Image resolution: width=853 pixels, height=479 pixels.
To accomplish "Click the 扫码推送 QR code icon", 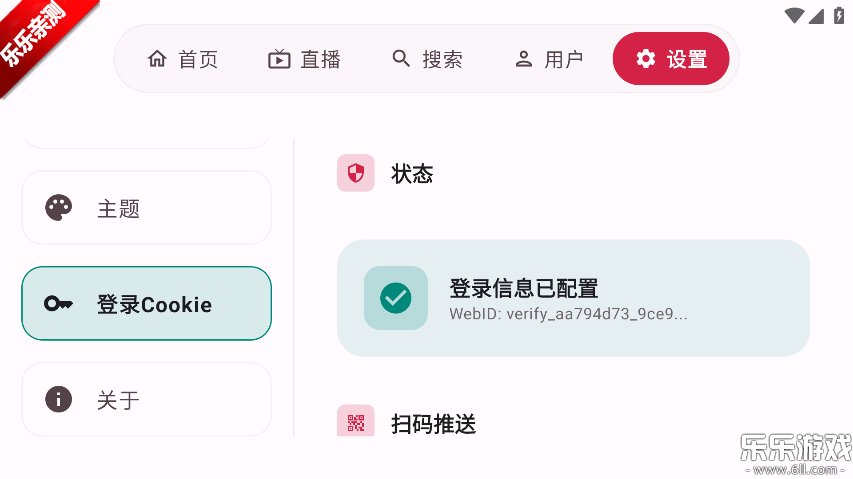I will 355,422.
